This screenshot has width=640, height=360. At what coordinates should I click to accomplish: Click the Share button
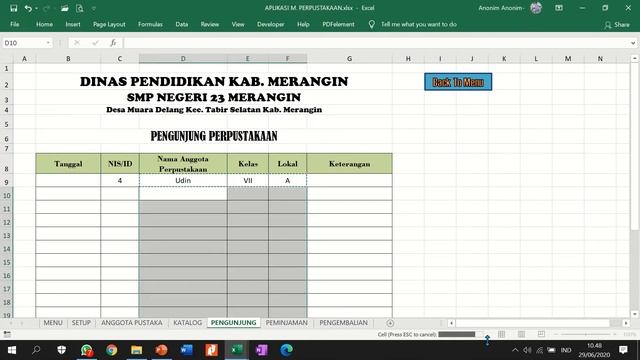617,25
